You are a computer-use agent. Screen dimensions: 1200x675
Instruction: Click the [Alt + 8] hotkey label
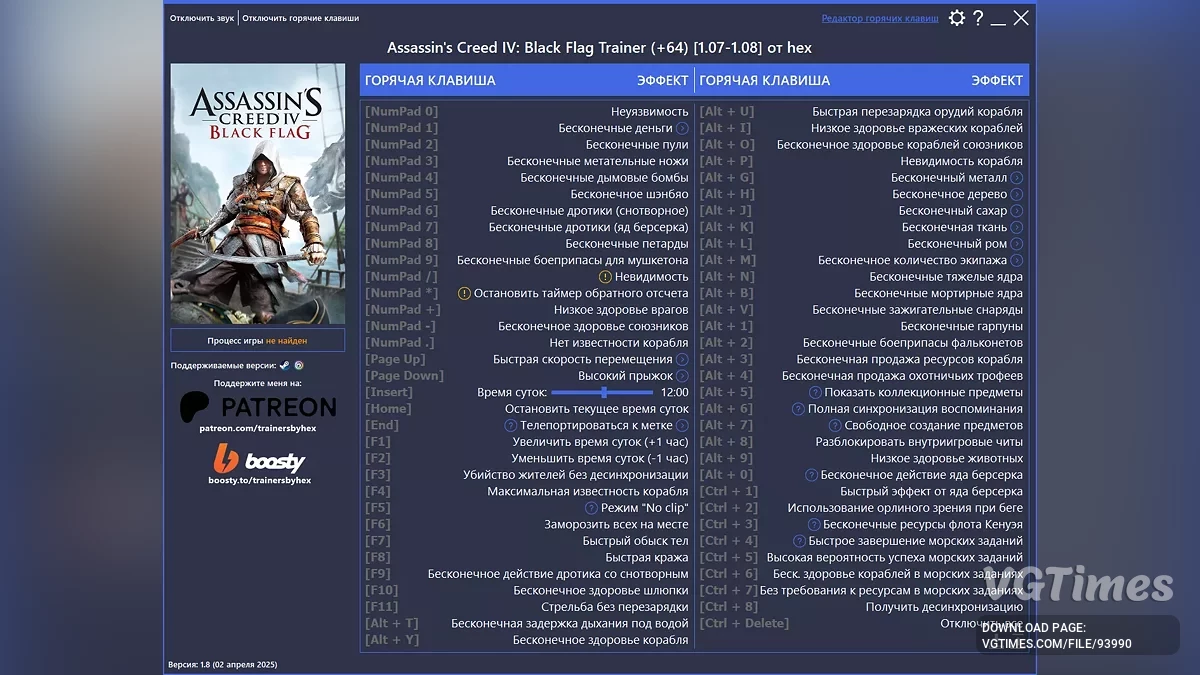click(x=726, y=442)
